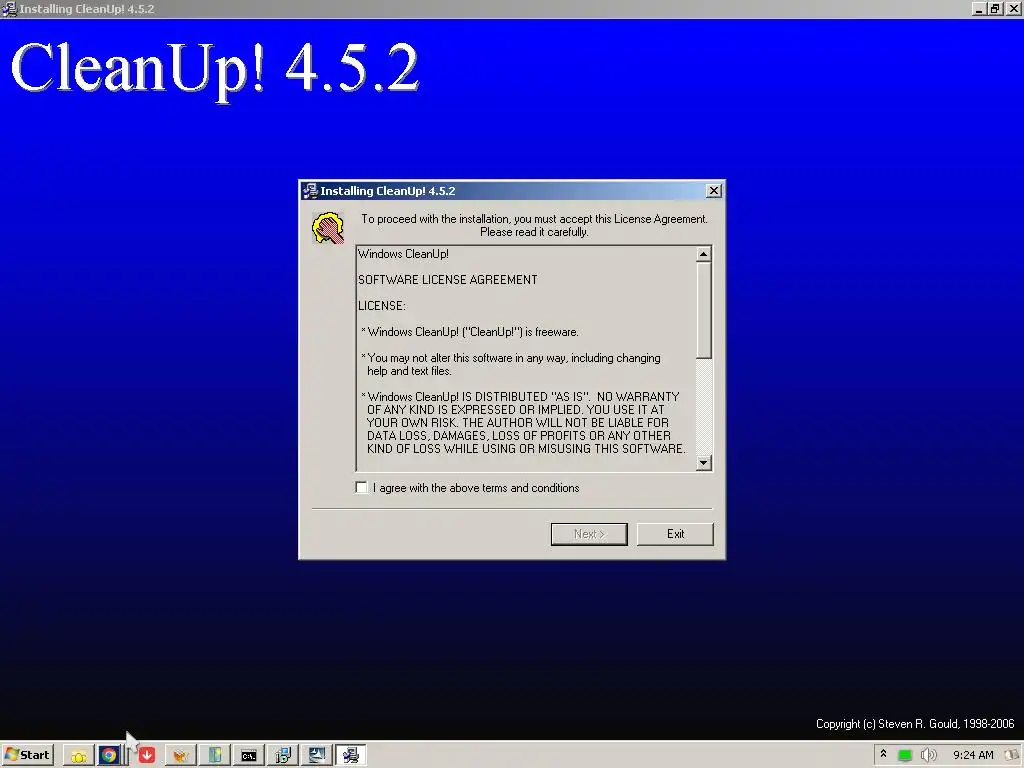Expand hidden system tray icons
This screenshot has width=1024, height=768.
tap(883, 754)
